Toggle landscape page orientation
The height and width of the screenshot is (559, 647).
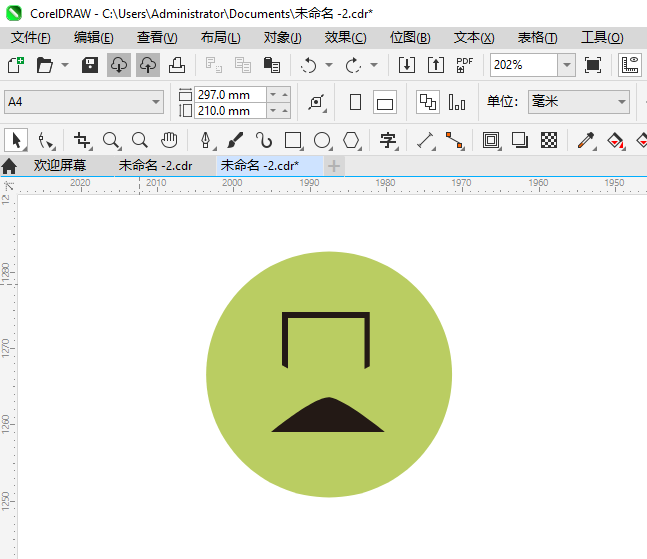click(385, 102)
